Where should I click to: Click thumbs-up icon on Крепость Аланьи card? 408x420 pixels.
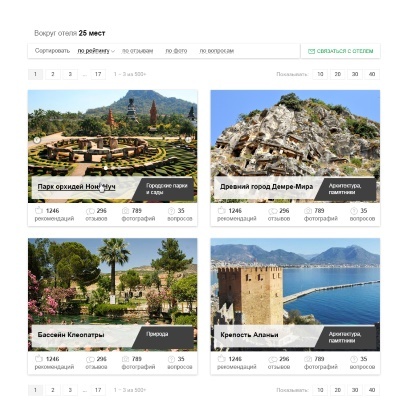point(222,359)
